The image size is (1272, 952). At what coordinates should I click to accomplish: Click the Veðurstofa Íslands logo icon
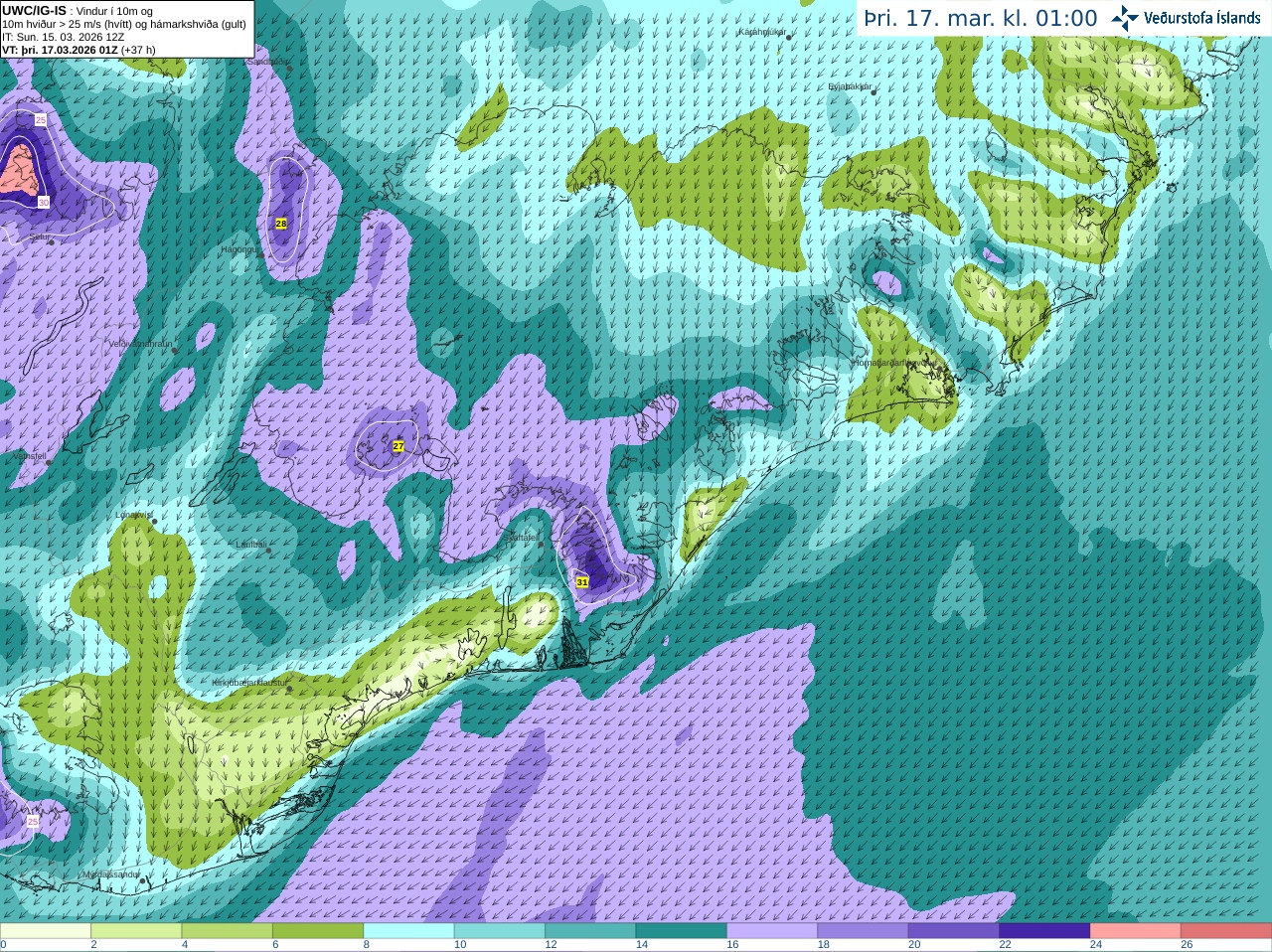tap(1125, 18)
